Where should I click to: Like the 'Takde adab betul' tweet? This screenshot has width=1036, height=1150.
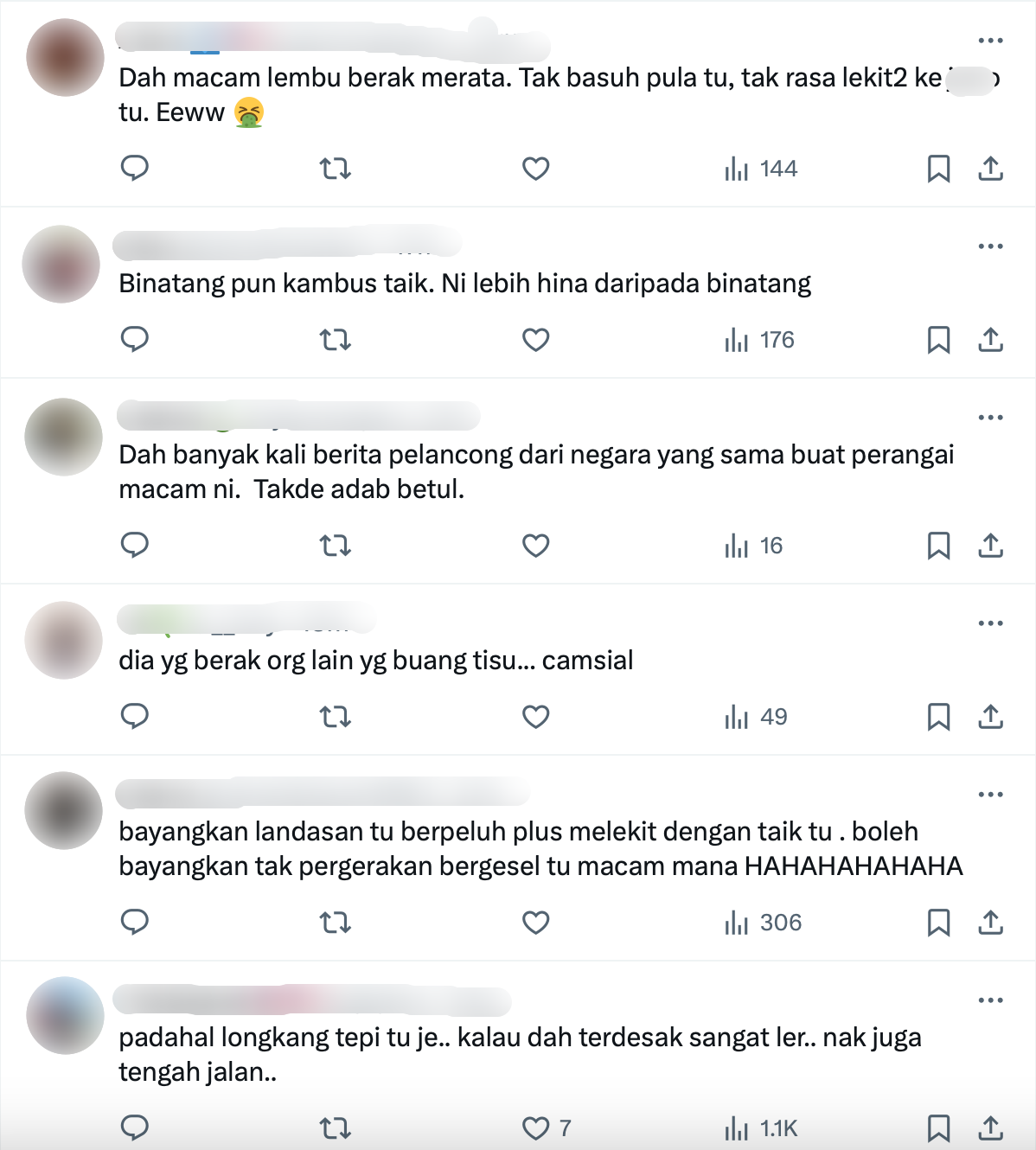click(536, 546)
